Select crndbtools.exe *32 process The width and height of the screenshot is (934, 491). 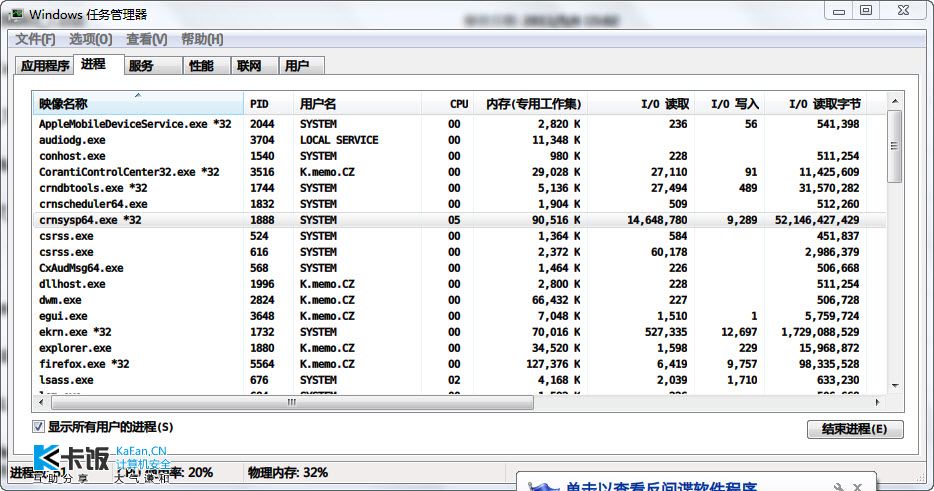pos(459,188)
